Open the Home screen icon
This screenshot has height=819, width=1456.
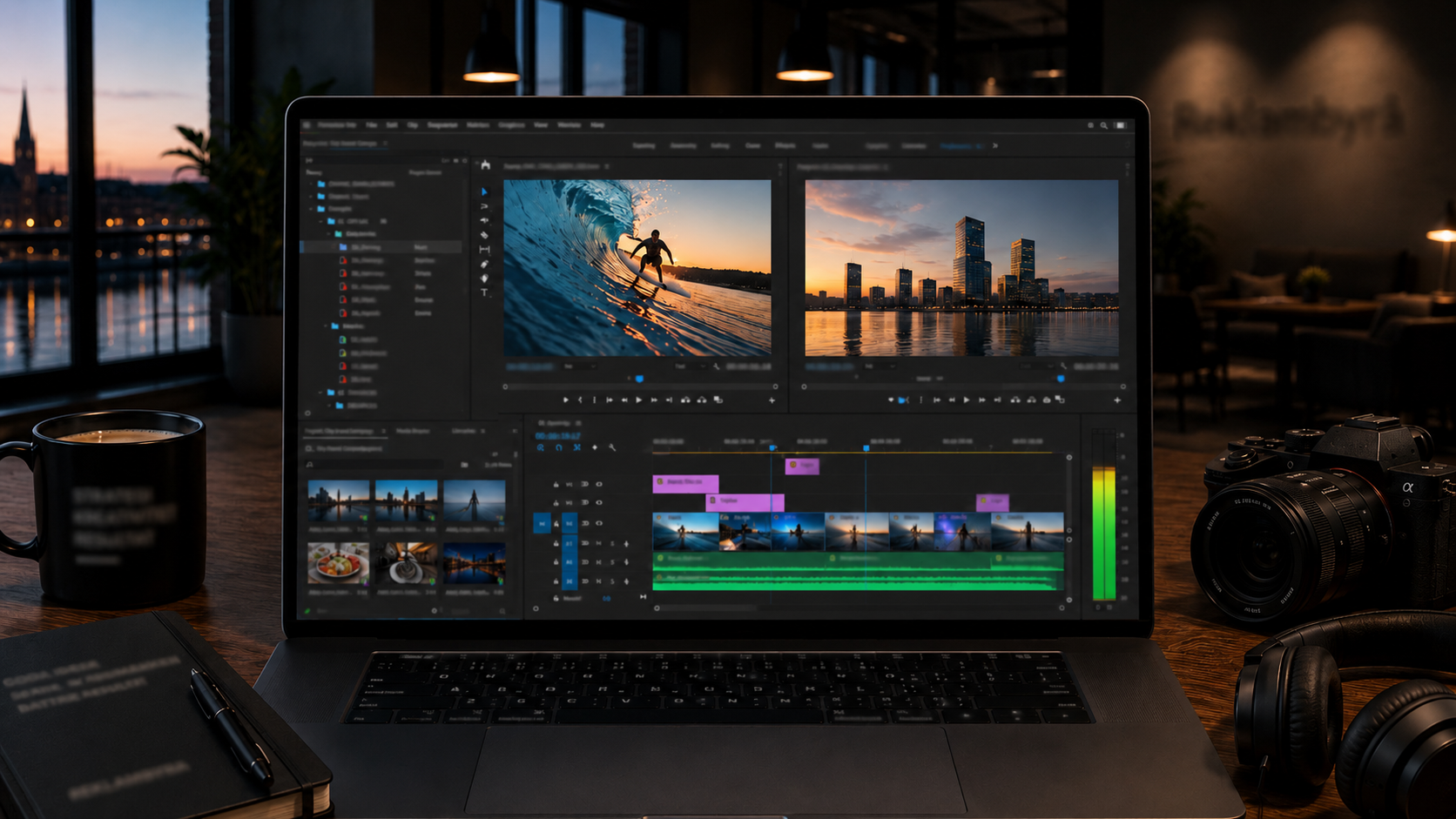[x=485, y=165]
